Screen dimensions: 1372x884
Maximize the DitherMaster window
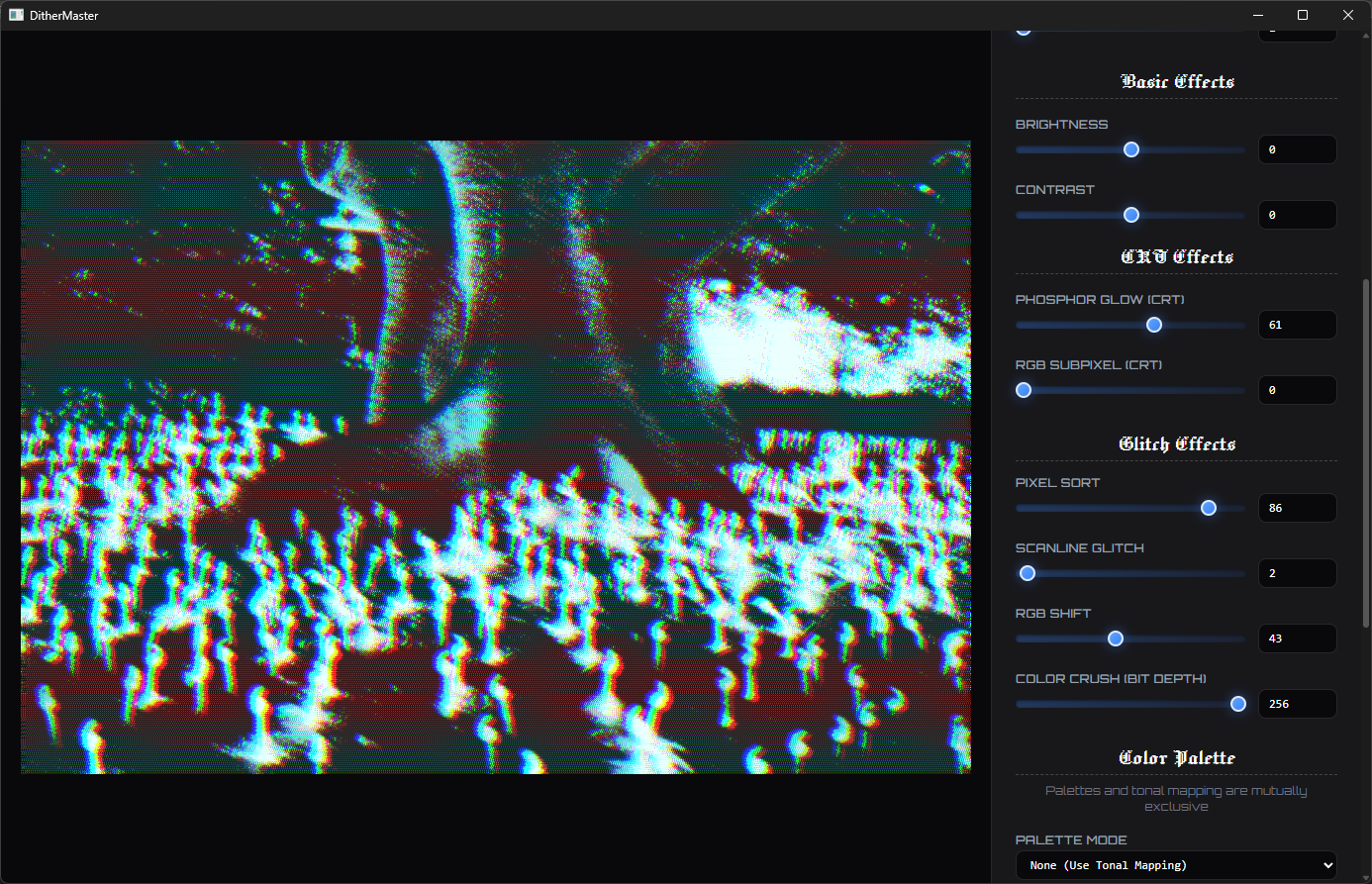(x=1303, y=15)
